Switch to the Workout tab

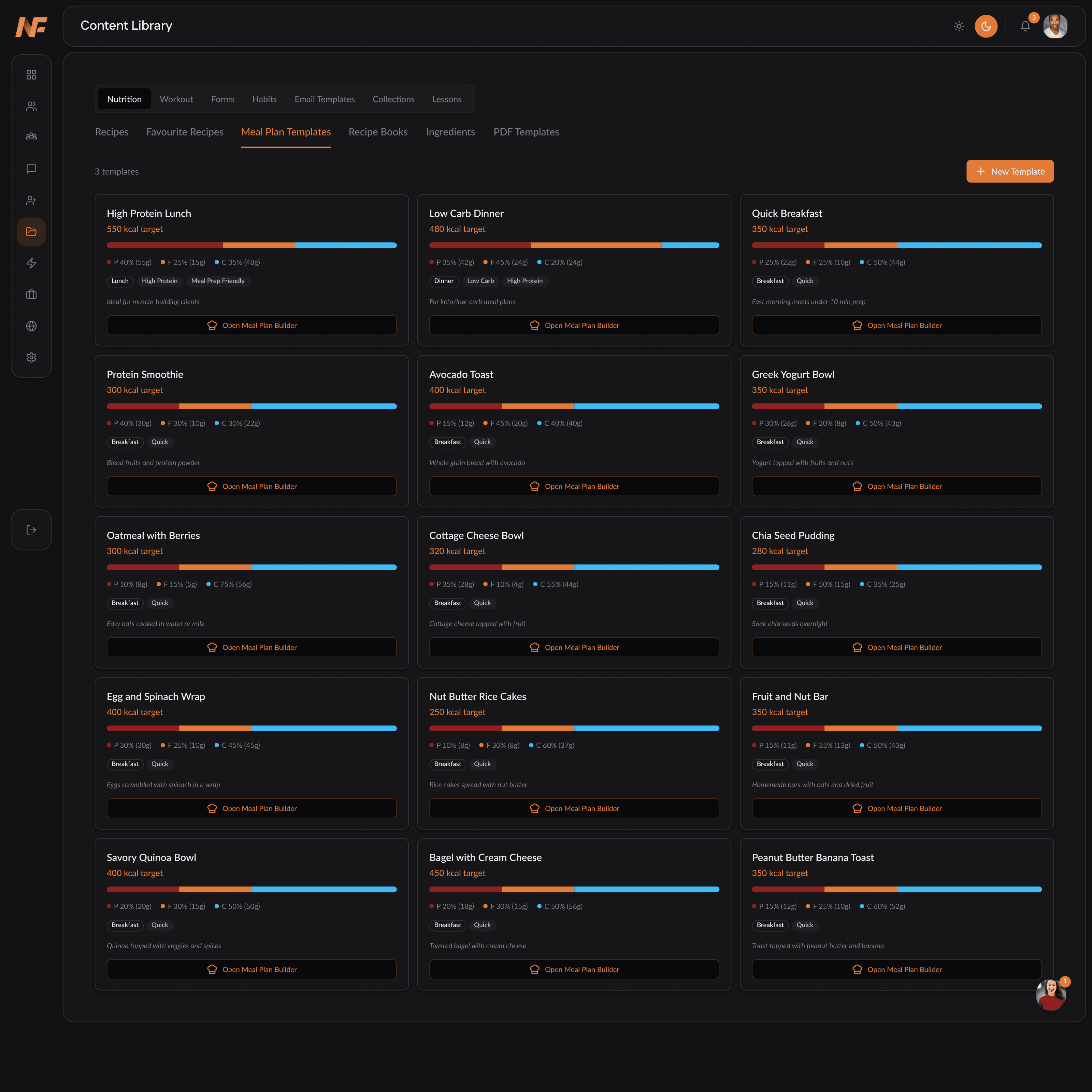click(x=176, y=99)
